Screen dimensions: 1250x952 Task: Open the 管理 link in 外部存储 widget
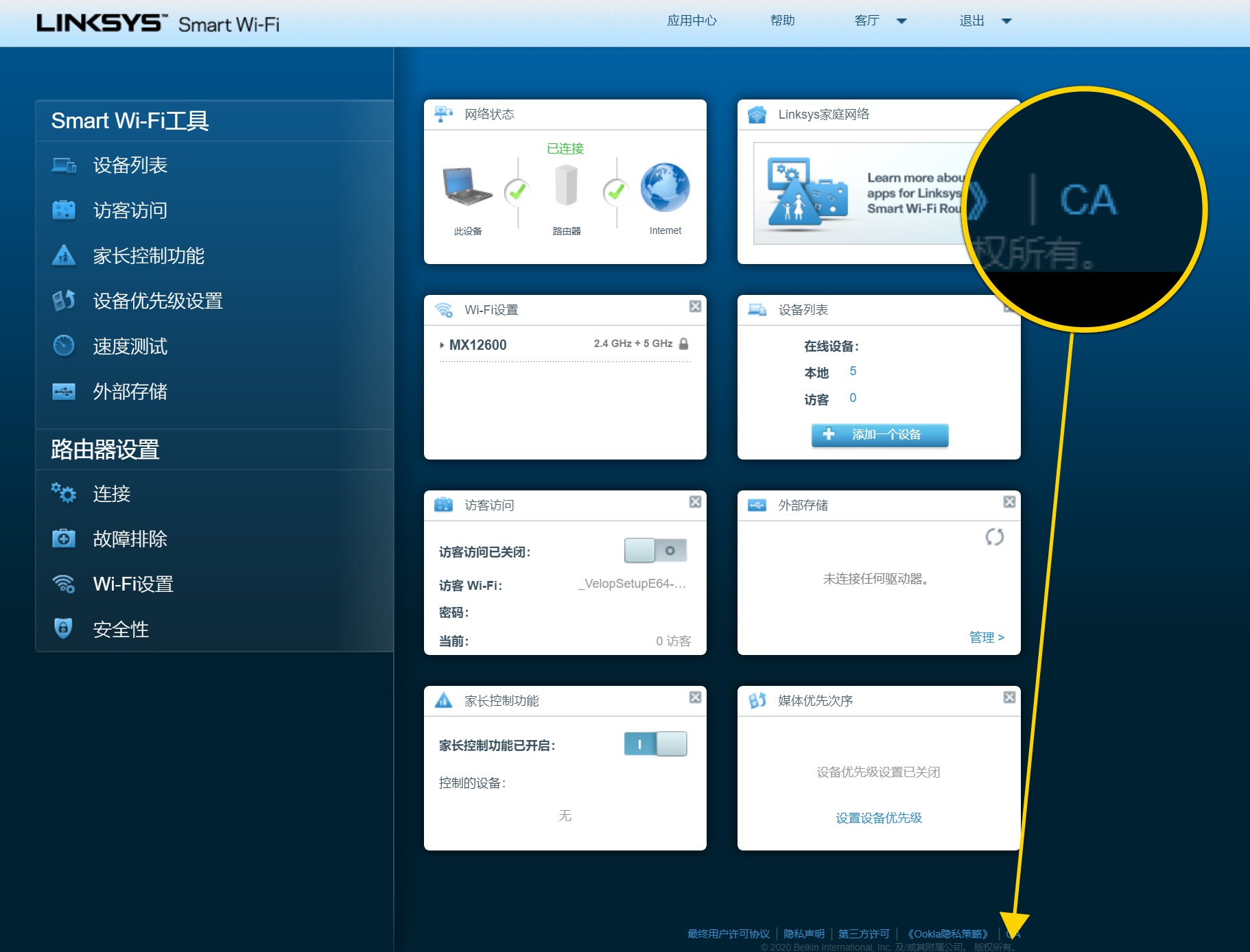(x=986, y=636)
